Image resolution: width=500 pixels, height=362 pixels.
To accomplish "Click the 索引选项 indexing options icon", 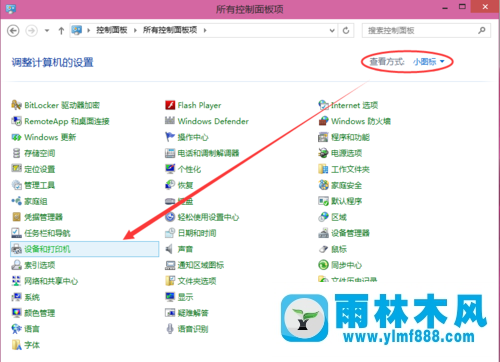I will 16,265.
